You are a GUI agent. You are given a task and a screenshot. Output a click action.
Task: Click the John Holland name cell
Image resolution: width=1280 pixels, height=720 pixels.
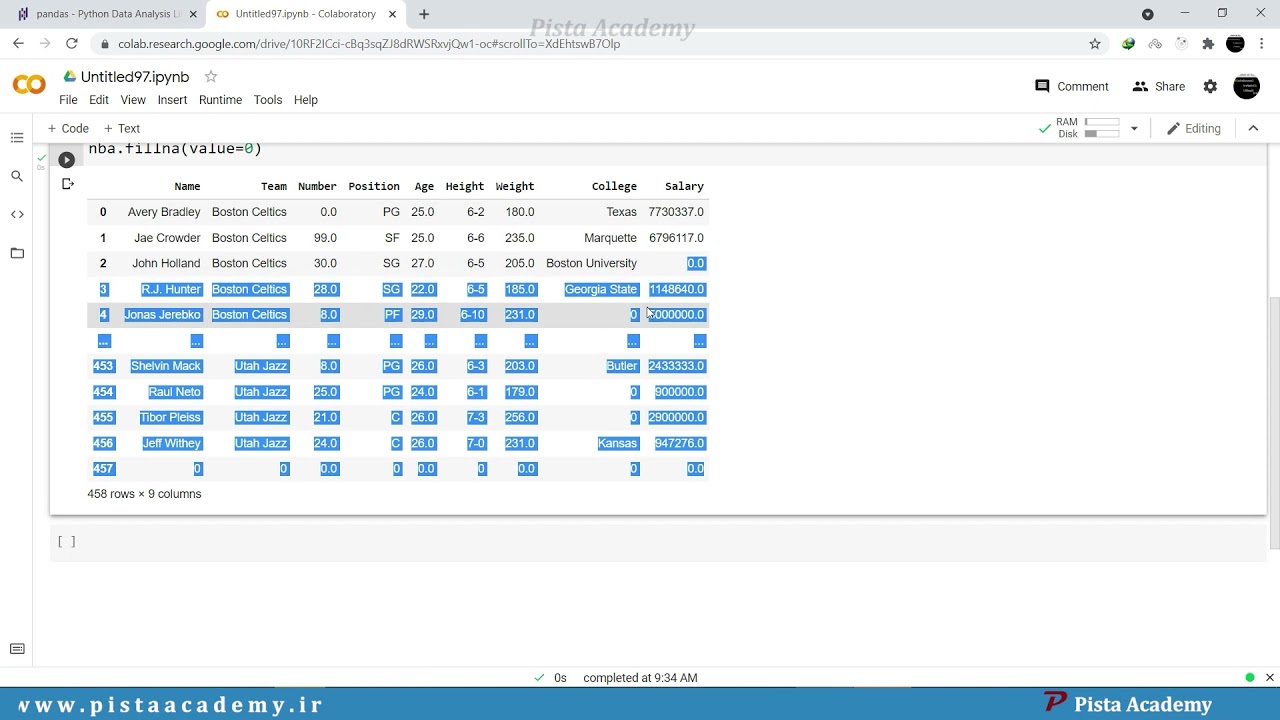click(x=166, y=263)
